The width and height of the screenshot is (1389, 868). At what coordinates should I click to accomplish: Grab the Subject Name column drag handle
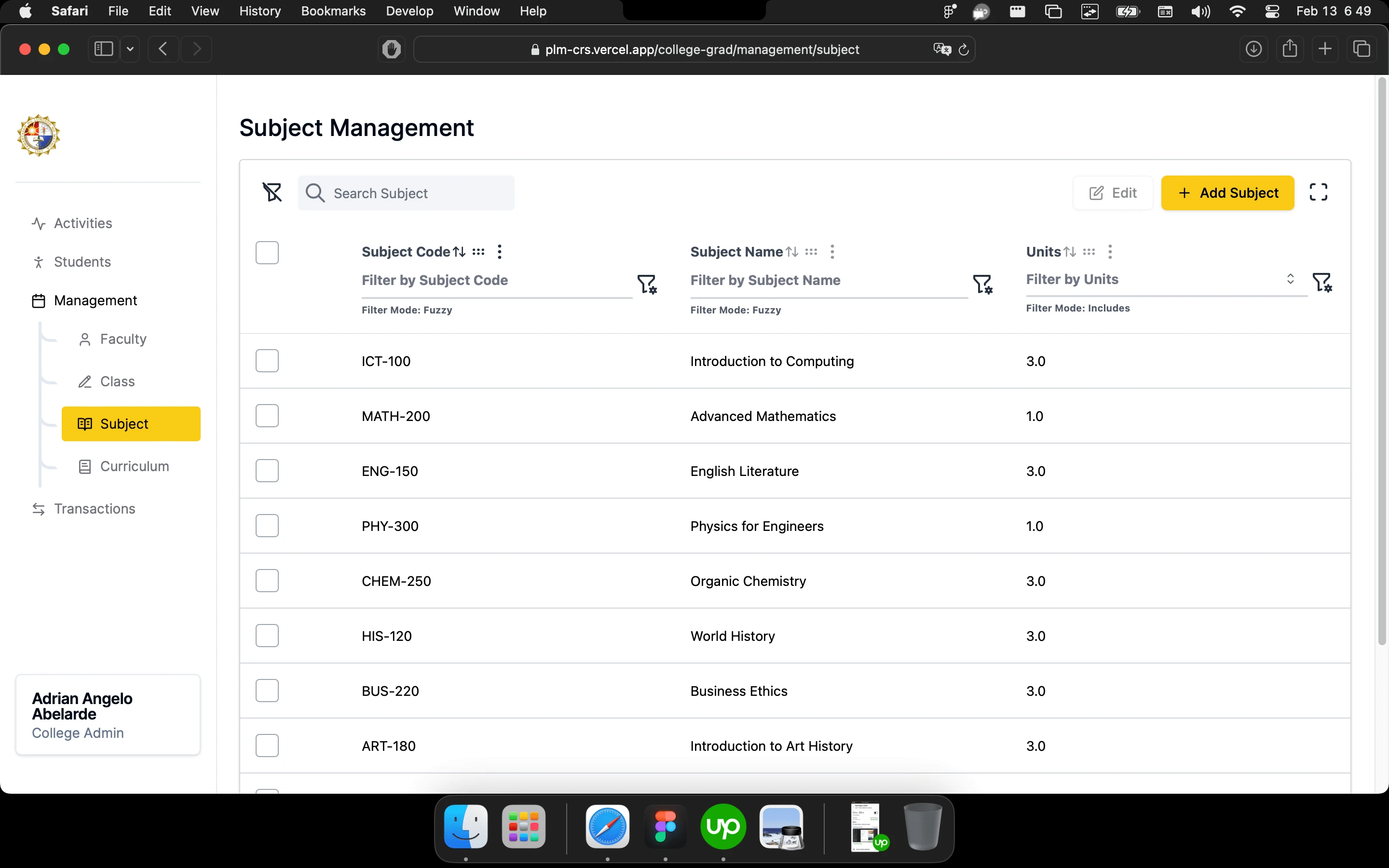811,251
